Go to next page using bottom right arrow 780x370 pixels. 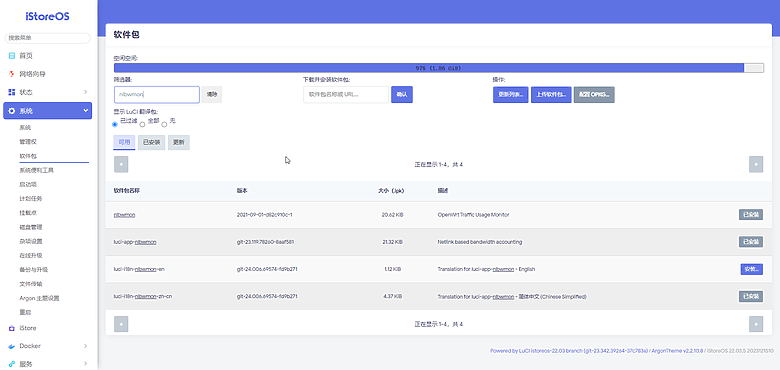(756, 324)
